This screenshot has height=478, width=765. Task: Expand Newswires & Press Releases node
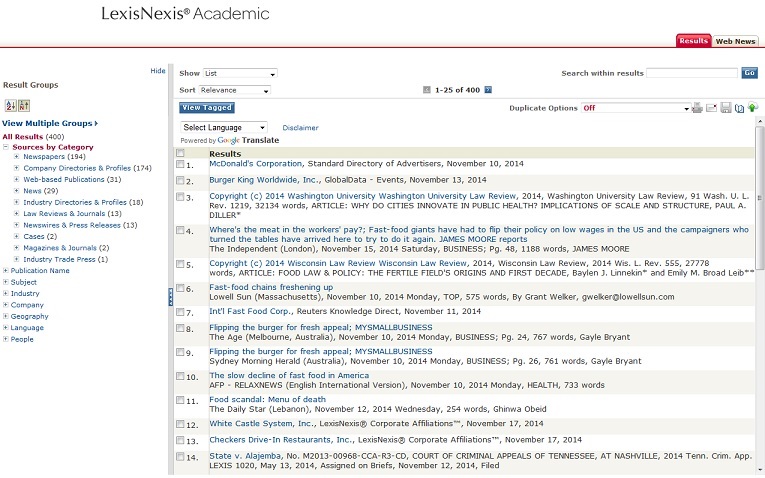[16, 225]
